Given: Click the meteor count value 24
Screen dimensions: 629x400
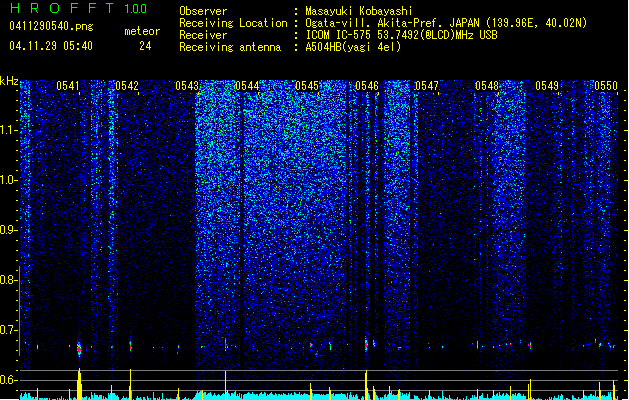Looking at the screenshot, I should coord(145,46).
